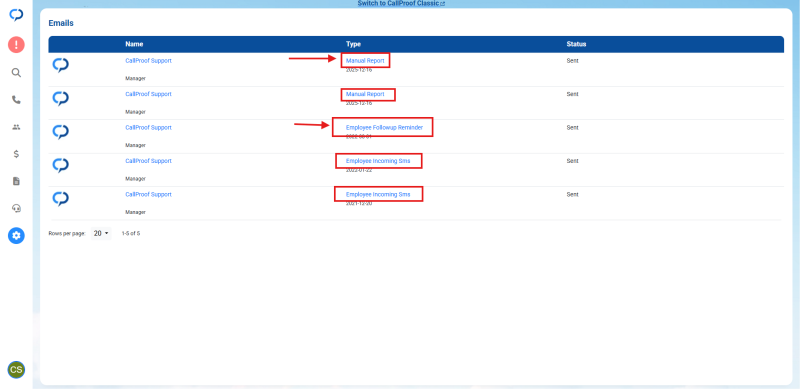Click the chat bubble icon in the 2021-12-20 Incoming Sms row
The image size is (800, 389).
pos(61,199)
